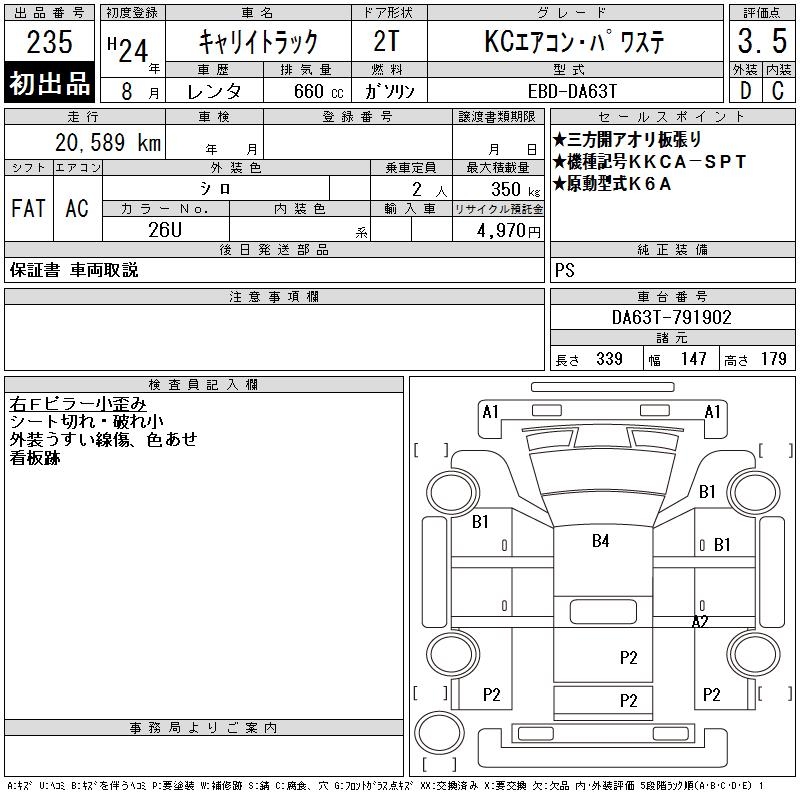Click the length value 339
Viewport: 800px width, 800px height.
pos(609,359)
